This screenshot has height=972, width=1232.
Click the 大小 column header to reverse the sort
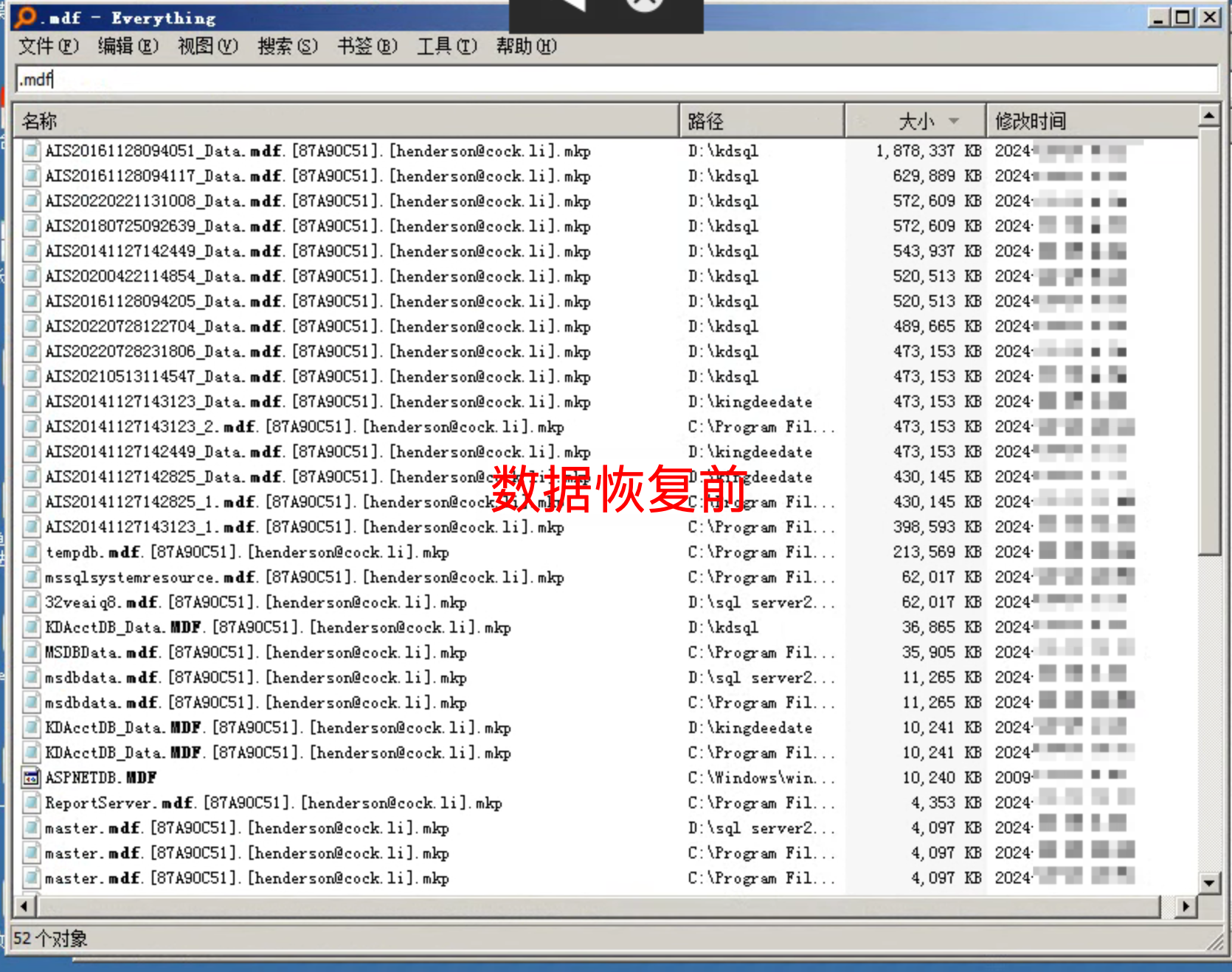pyautogui.click(x=916, y=121)
